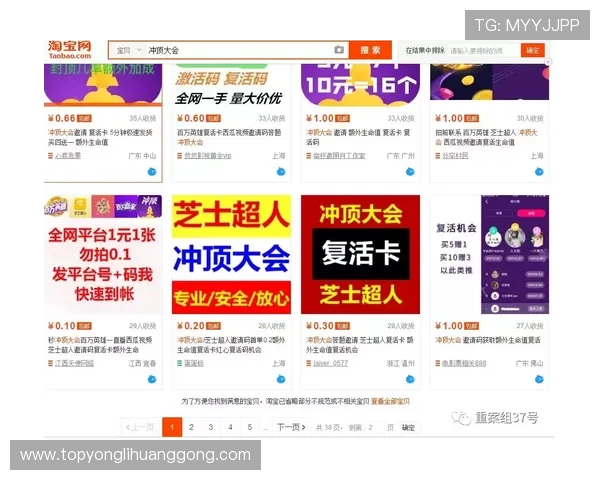Click the shop icon beside Jaiyer_0577
Image resolution: width=600 pixels, height=480 pixels.
coord(308,363)
